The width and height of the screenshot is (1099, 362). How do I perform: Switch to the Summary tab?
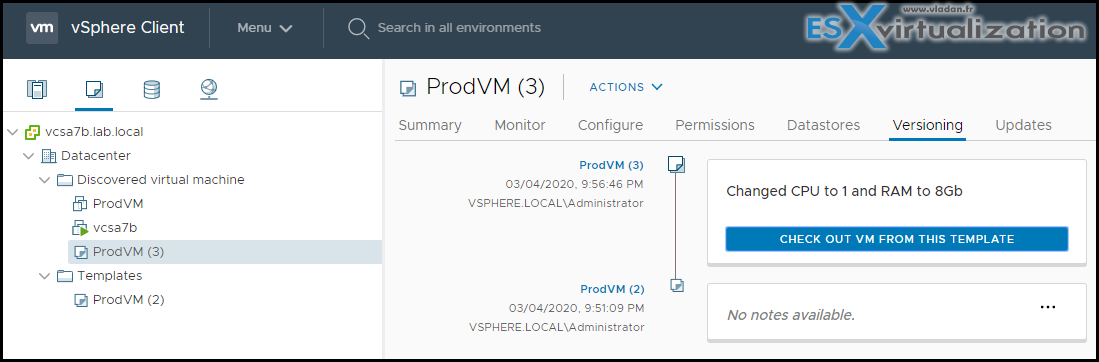click(430, 125)
